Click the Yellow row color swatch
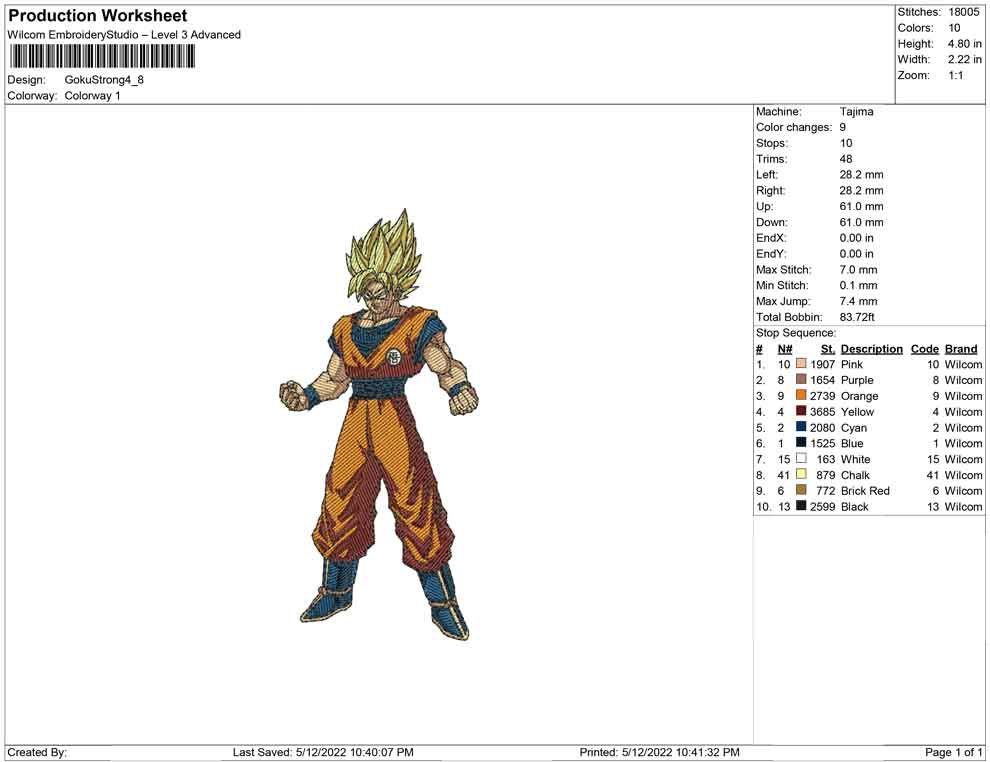 pyautogui.click(x=801, y=411)
